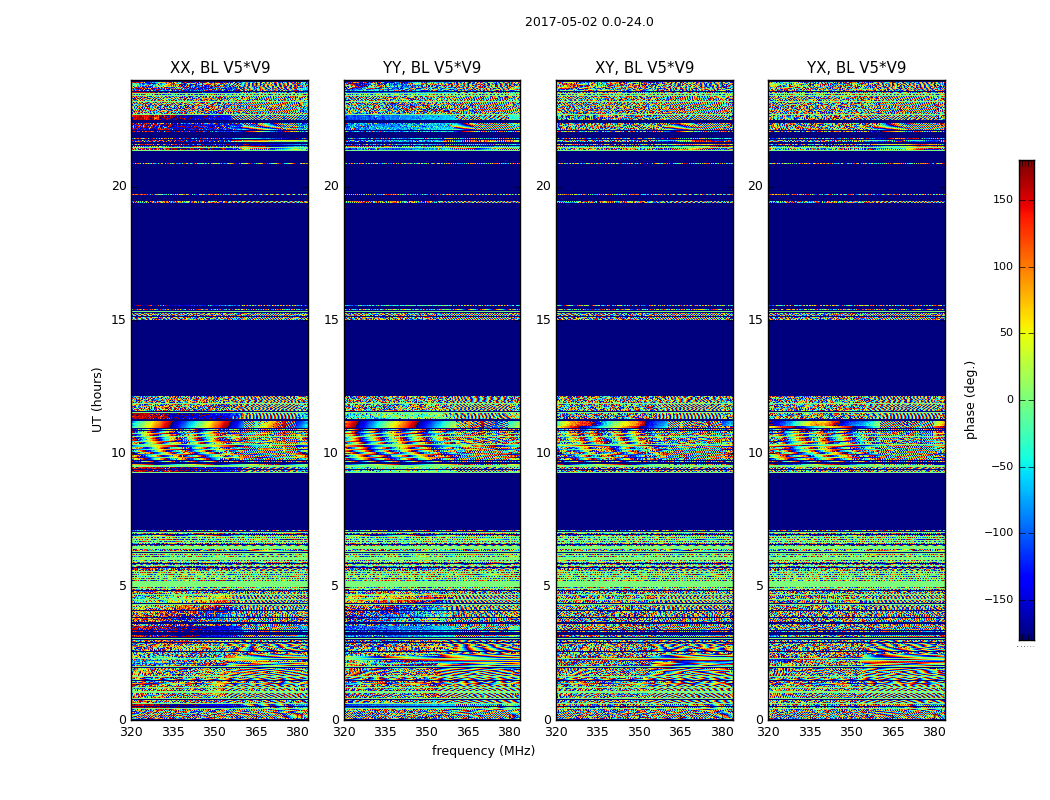Viewport: 1050px width, 800px height.
Task: Select the "YY, BL V5*V9" panel title
Action: (432, 68)
